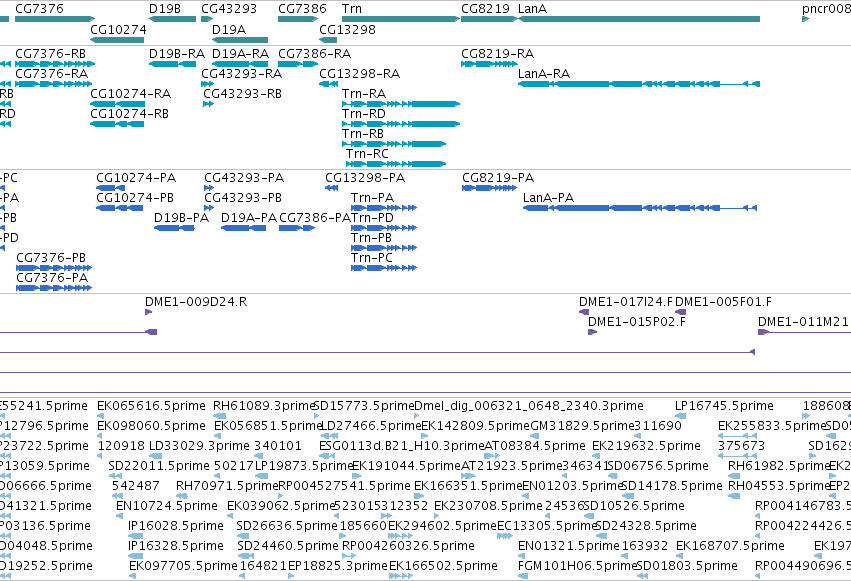The image size is (851, 581).
Task: Click the 'CG8219-RA' transcript label
Action: click(x=498, y=54)
